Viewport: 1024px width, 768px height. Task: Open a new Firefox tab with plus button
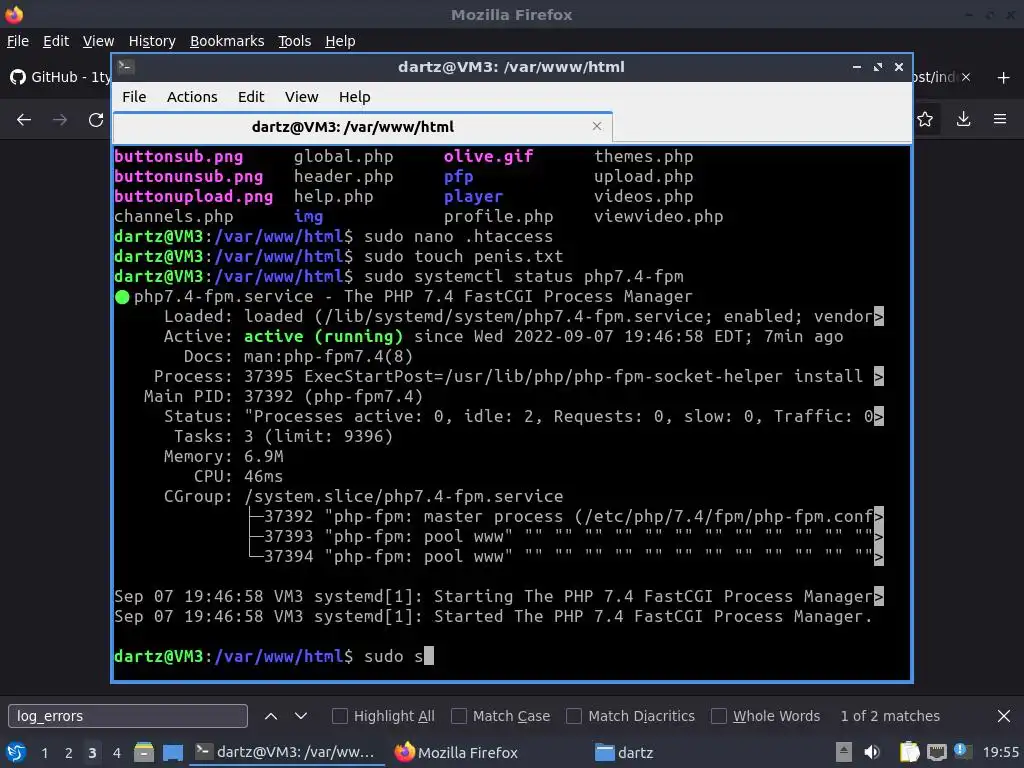click(1004, 78)
